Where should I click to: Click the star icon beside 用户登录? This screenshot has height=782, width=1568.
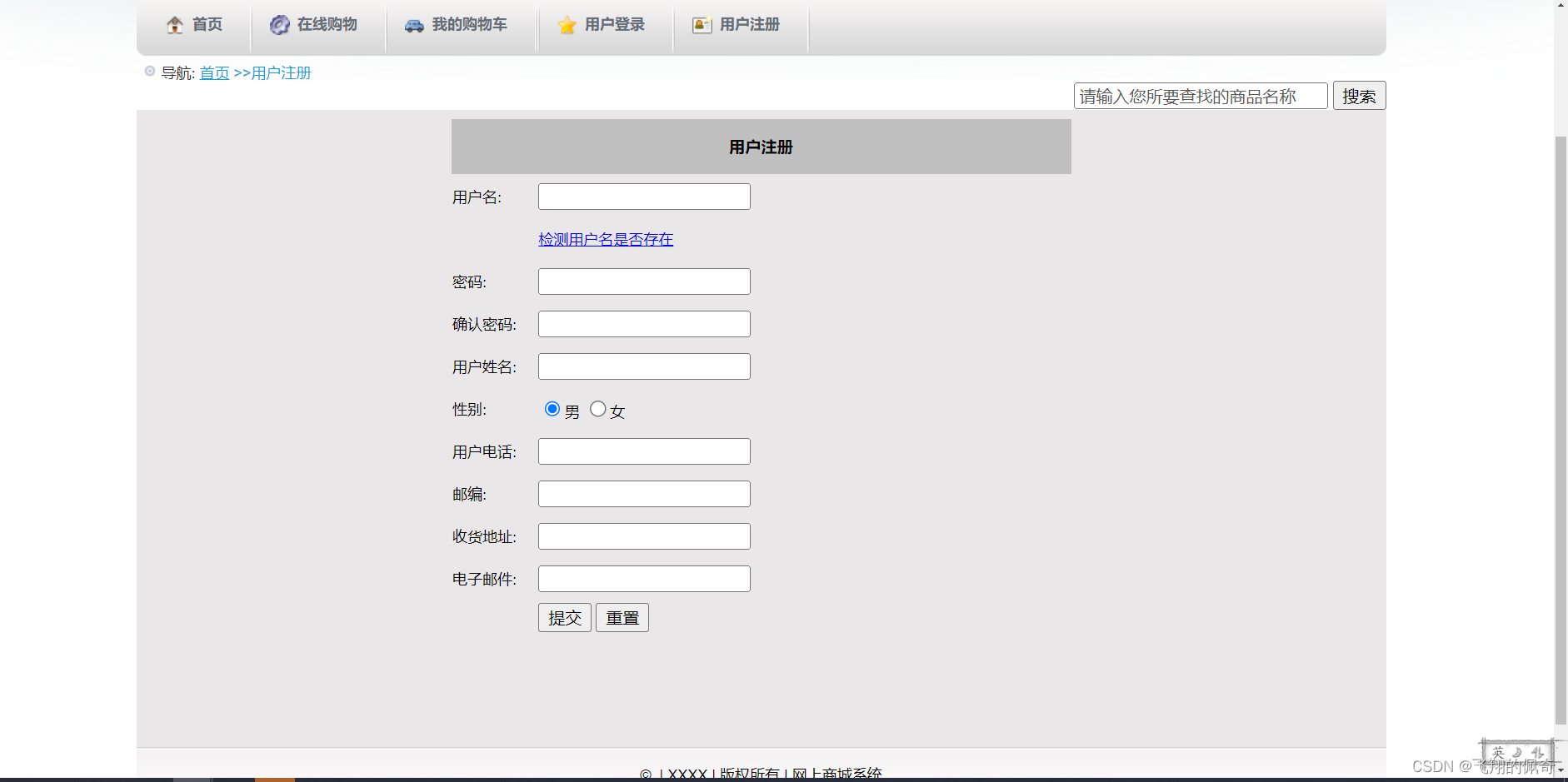(567, 25)
